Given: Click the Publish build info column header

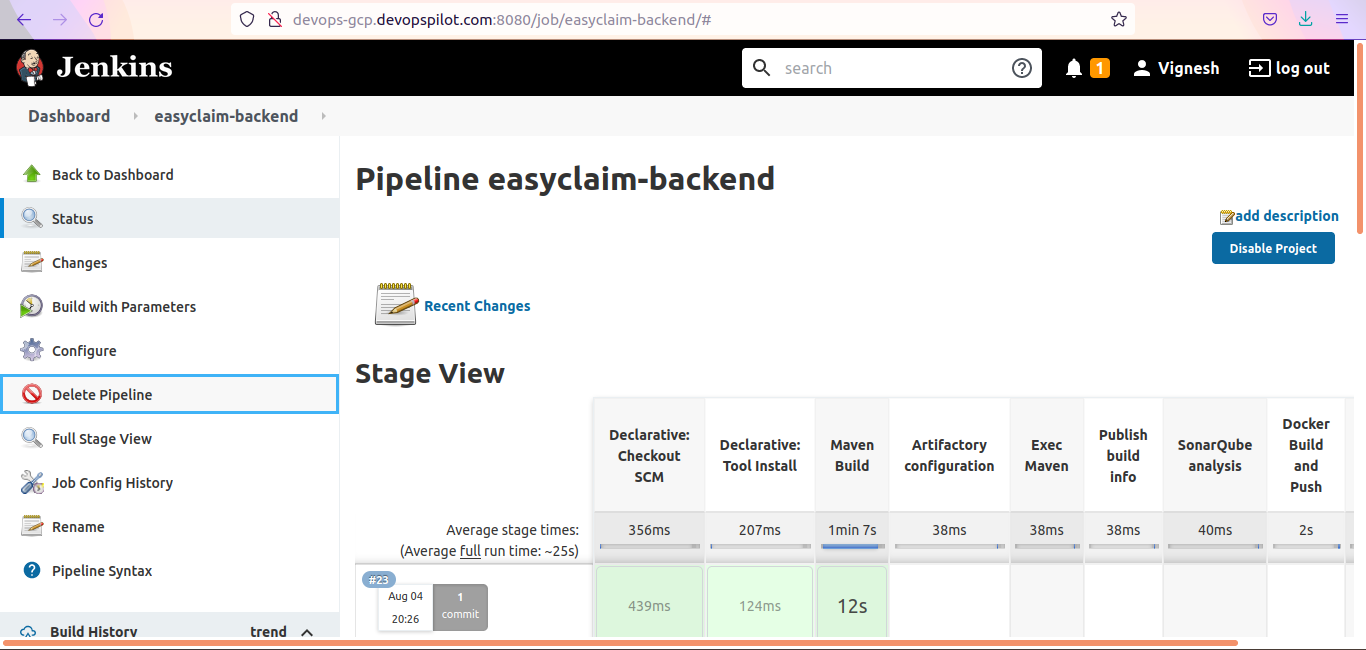Looking at the screenshot, I should (1123, 456).
